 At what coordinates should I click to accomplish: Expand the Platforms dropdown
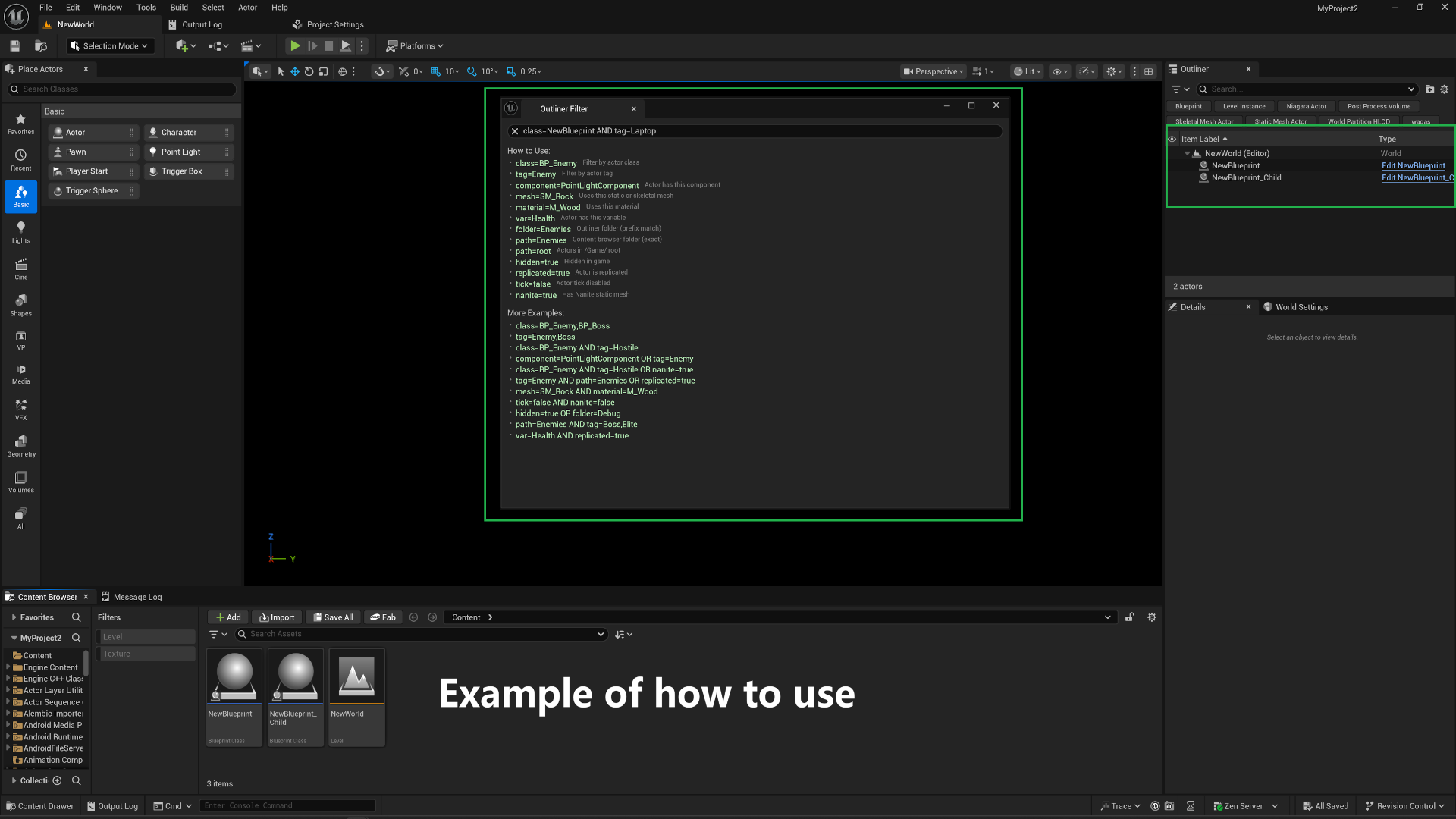(x=415, y=46)
